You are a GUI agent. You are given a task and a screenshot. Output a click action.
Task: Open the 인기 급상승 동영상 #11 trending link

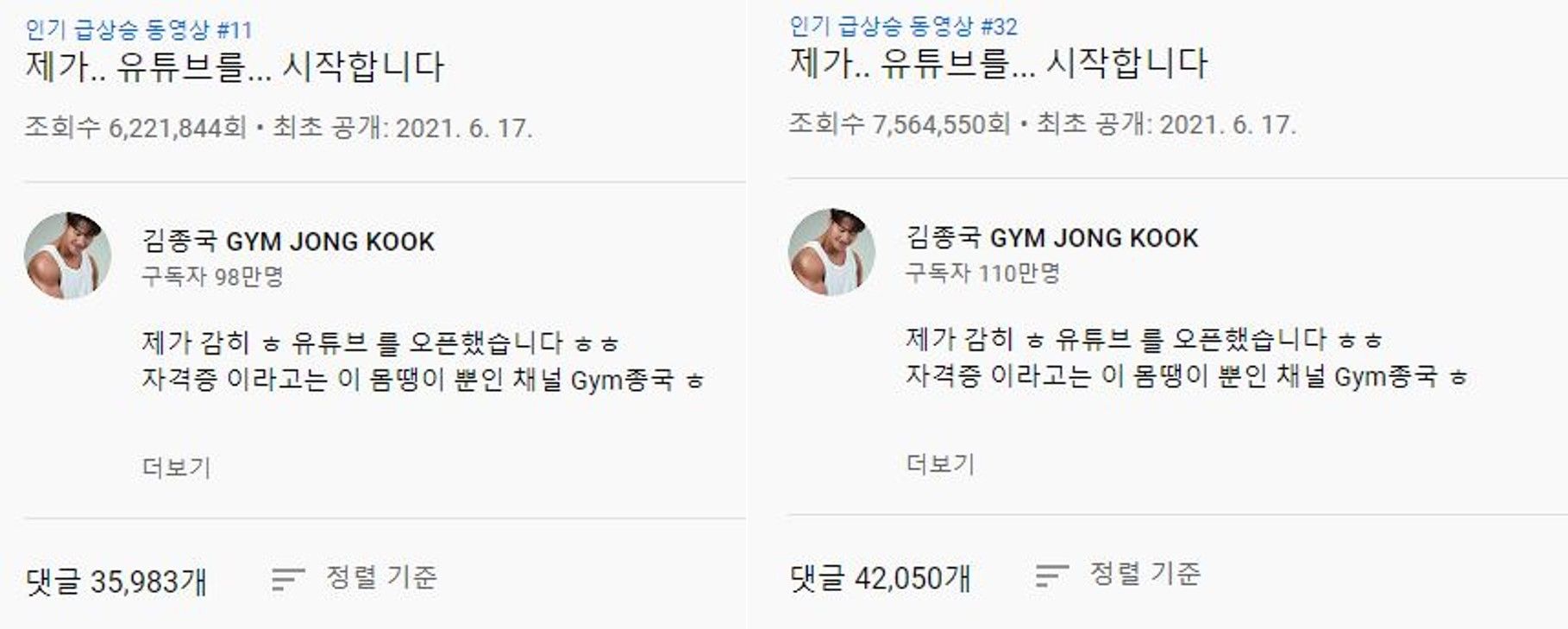pos(139,30)
